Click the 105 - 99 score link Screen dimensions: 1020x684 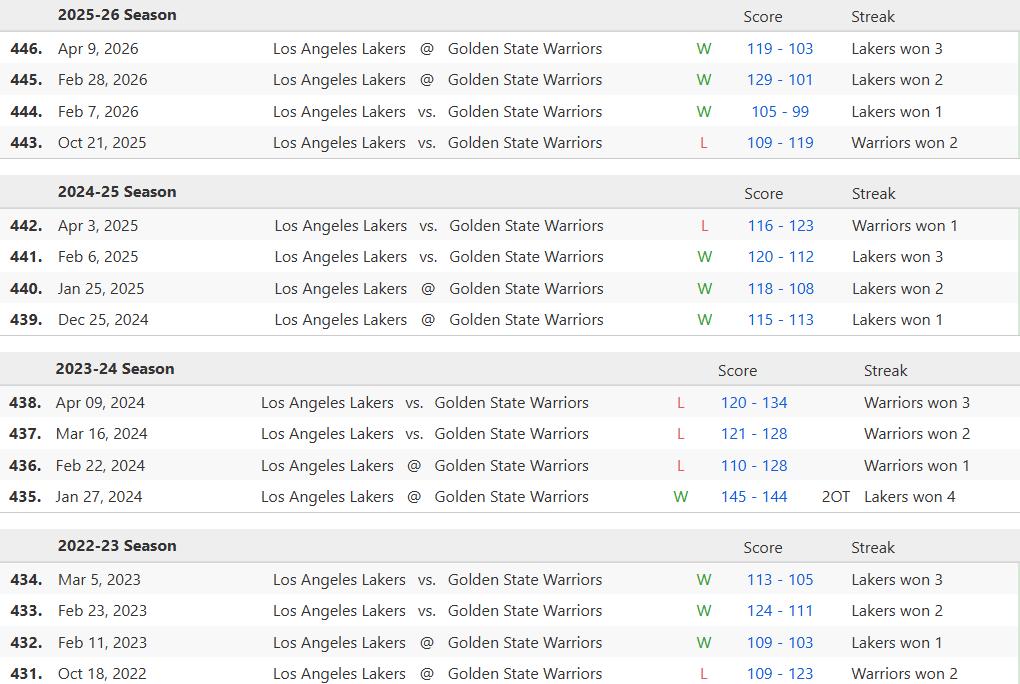tap(779, 111)
